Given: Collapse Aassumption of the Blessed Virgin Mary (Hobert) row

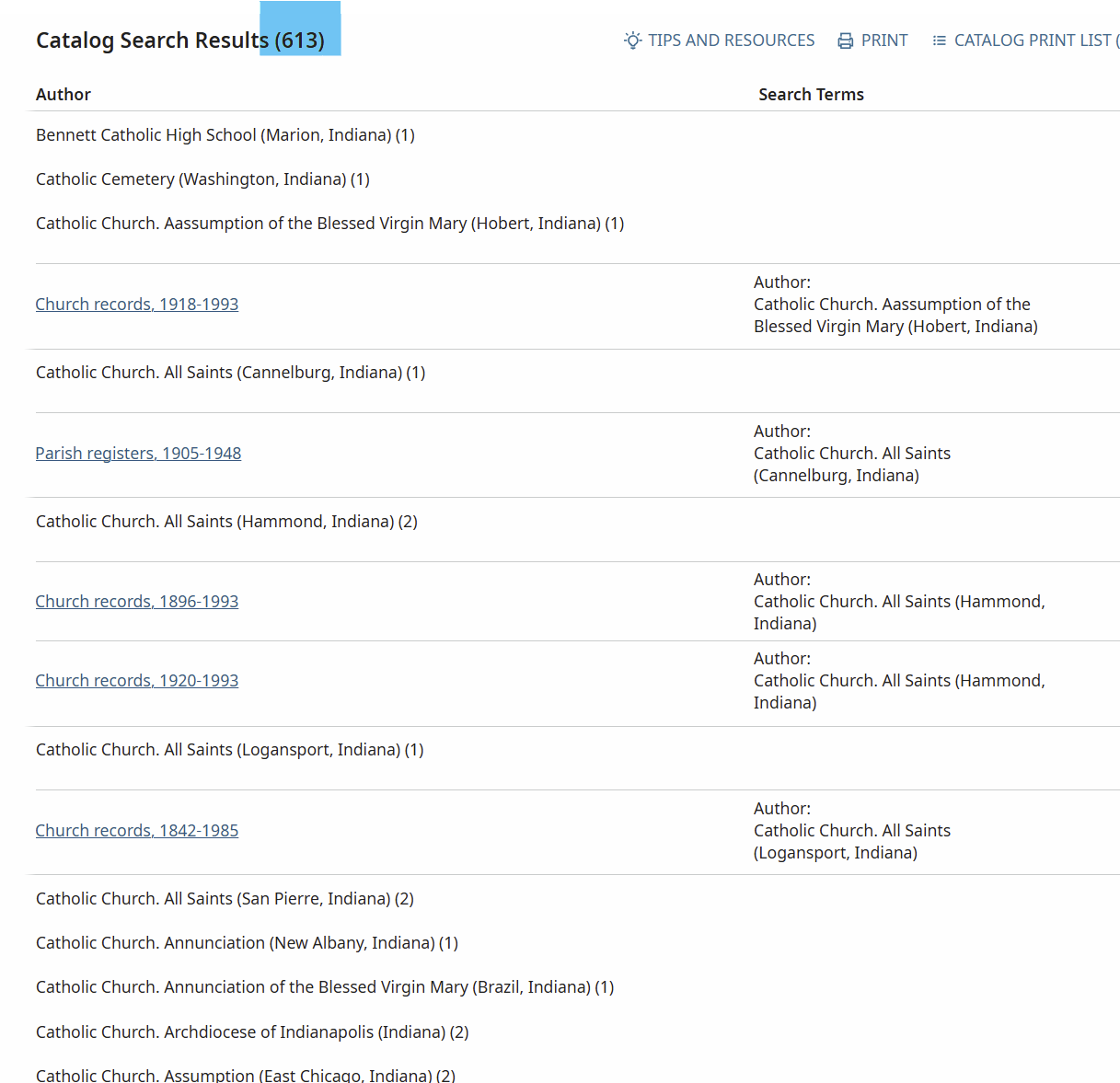Looking at the screenshot, I should [330, 224].
